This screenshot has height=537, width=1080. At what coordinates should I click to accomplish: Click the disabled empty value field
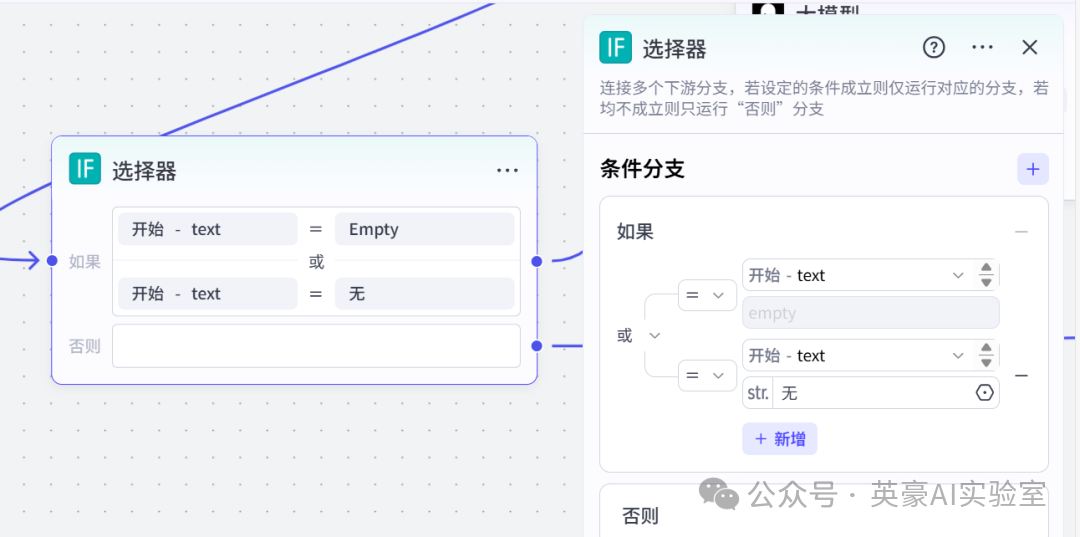pyautogui.click(x=871, y=313)
